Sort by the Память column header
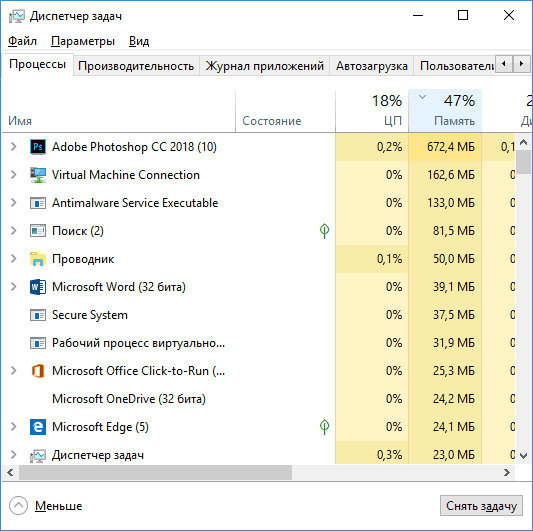Screen dimensions: 533x531 coord(445,110)
